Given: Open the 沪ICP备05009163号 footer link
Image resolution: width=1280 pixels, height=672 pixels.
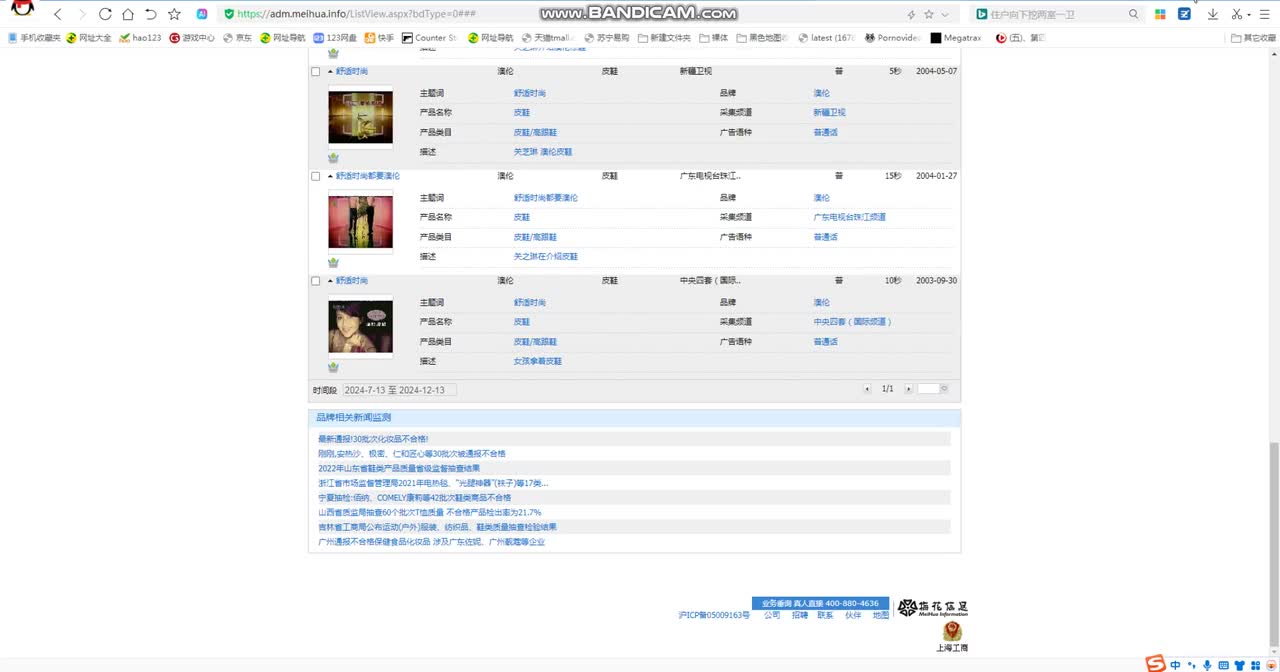Looking at the screenshot, I should [714, 616].
